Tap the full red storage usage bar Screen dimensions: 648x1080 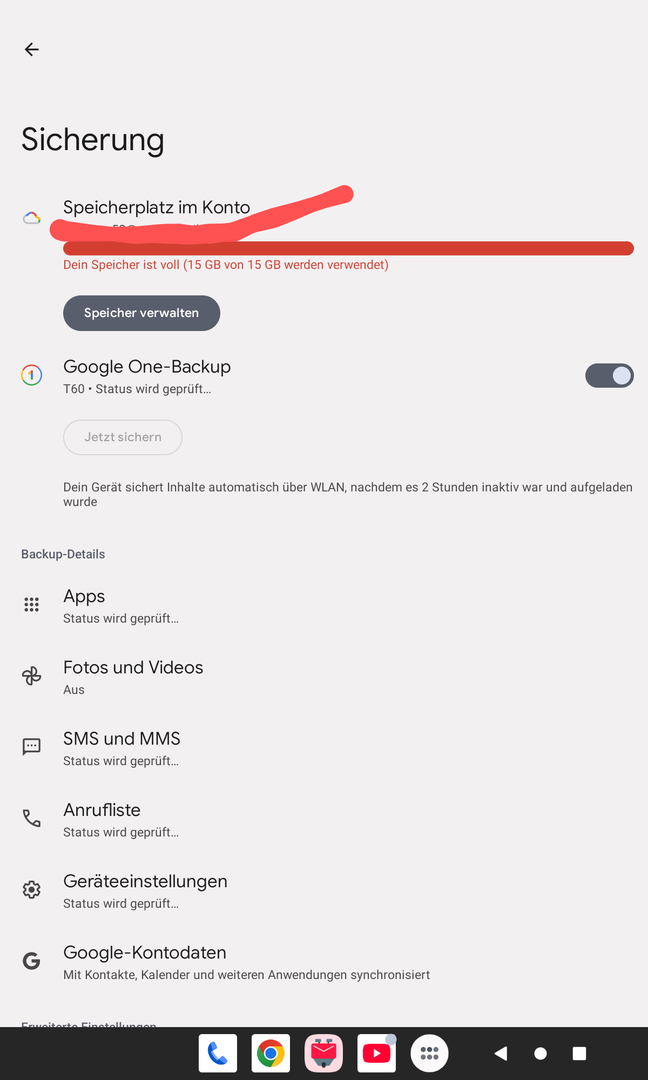[x=348, y=248]
